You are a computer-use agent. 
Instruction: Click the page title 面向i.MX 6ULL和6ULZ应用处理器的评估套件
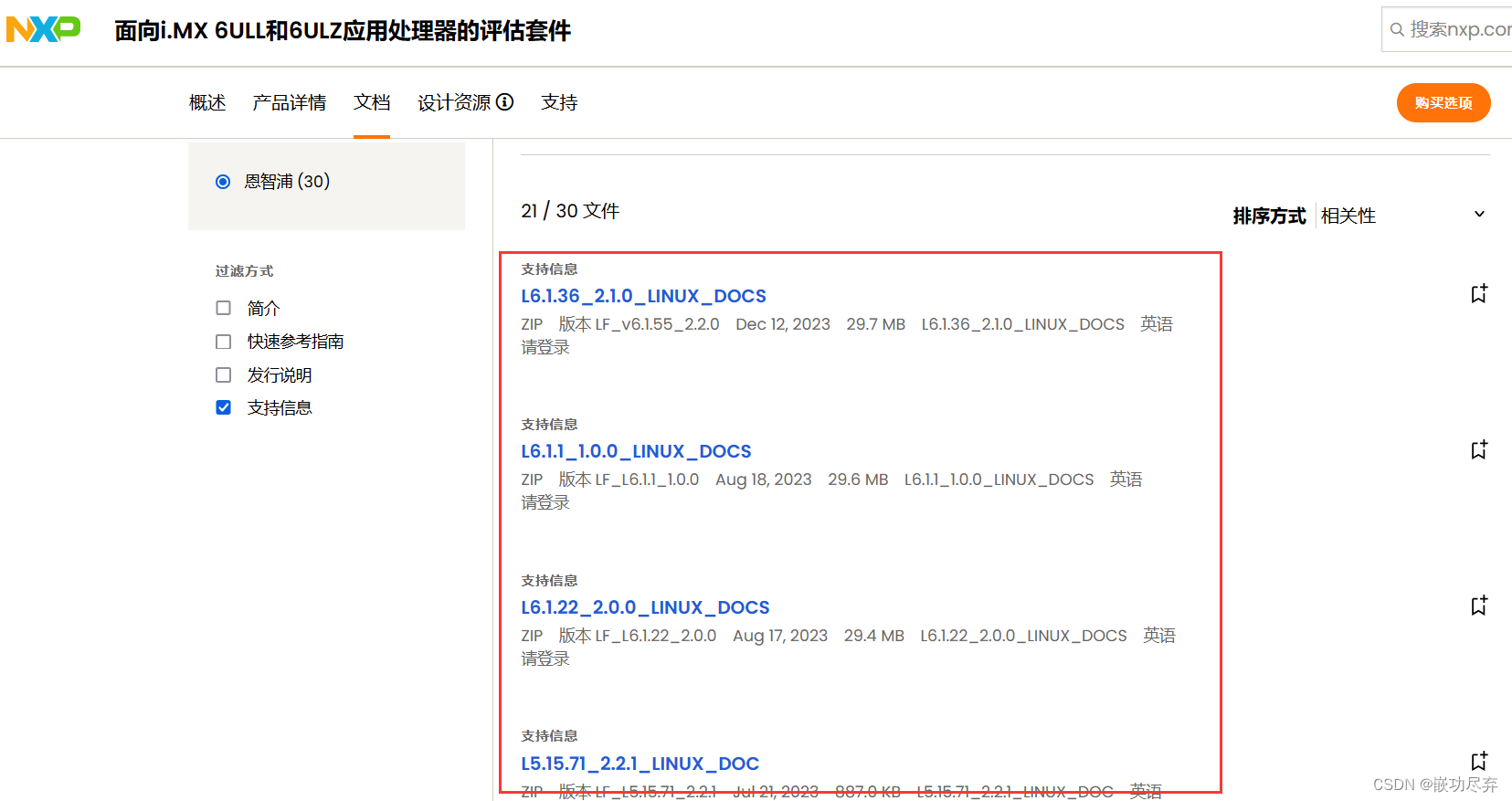[343, 31]
